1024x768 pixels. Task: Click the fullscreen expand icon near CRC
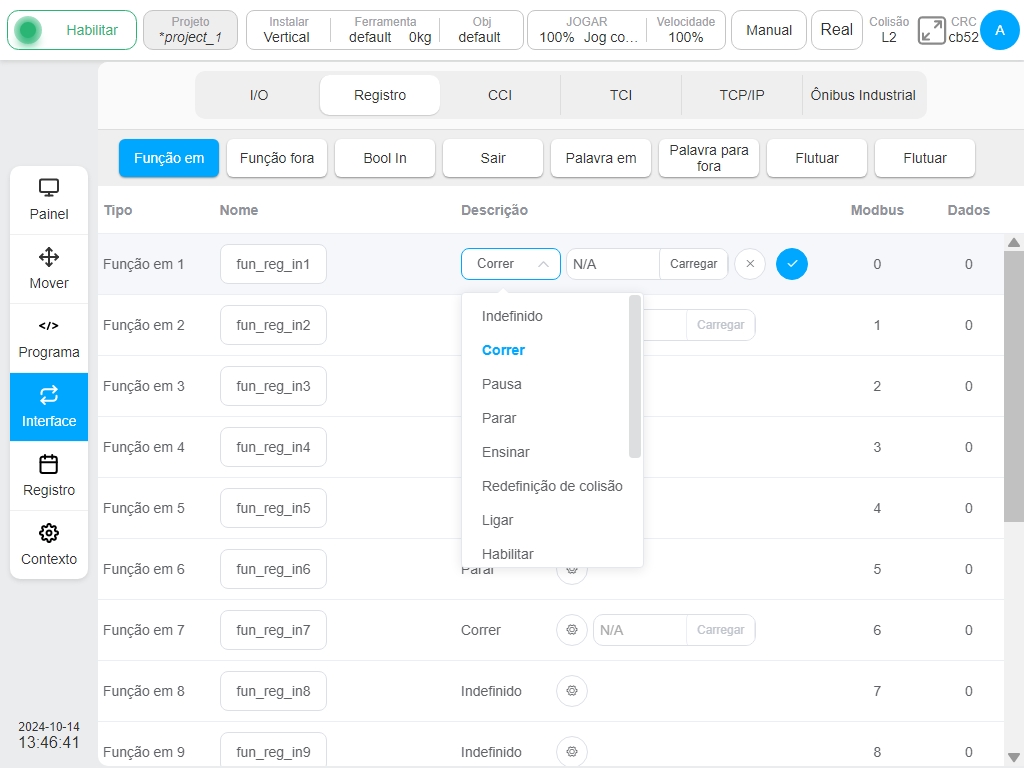pyautogui.click(x=931, y=30)
